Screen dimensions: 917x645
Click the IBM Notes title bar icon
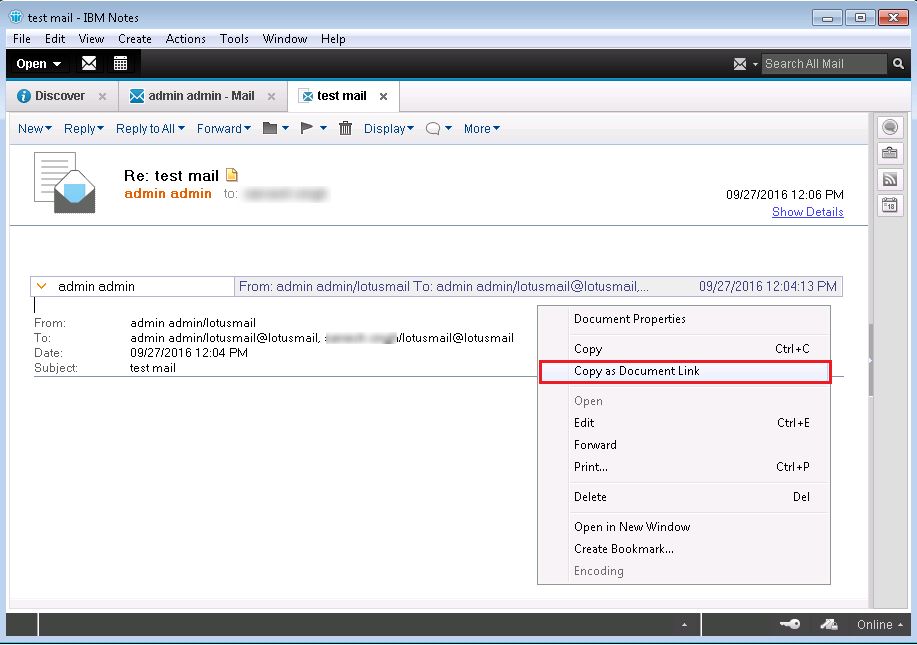tap(16, 17)
